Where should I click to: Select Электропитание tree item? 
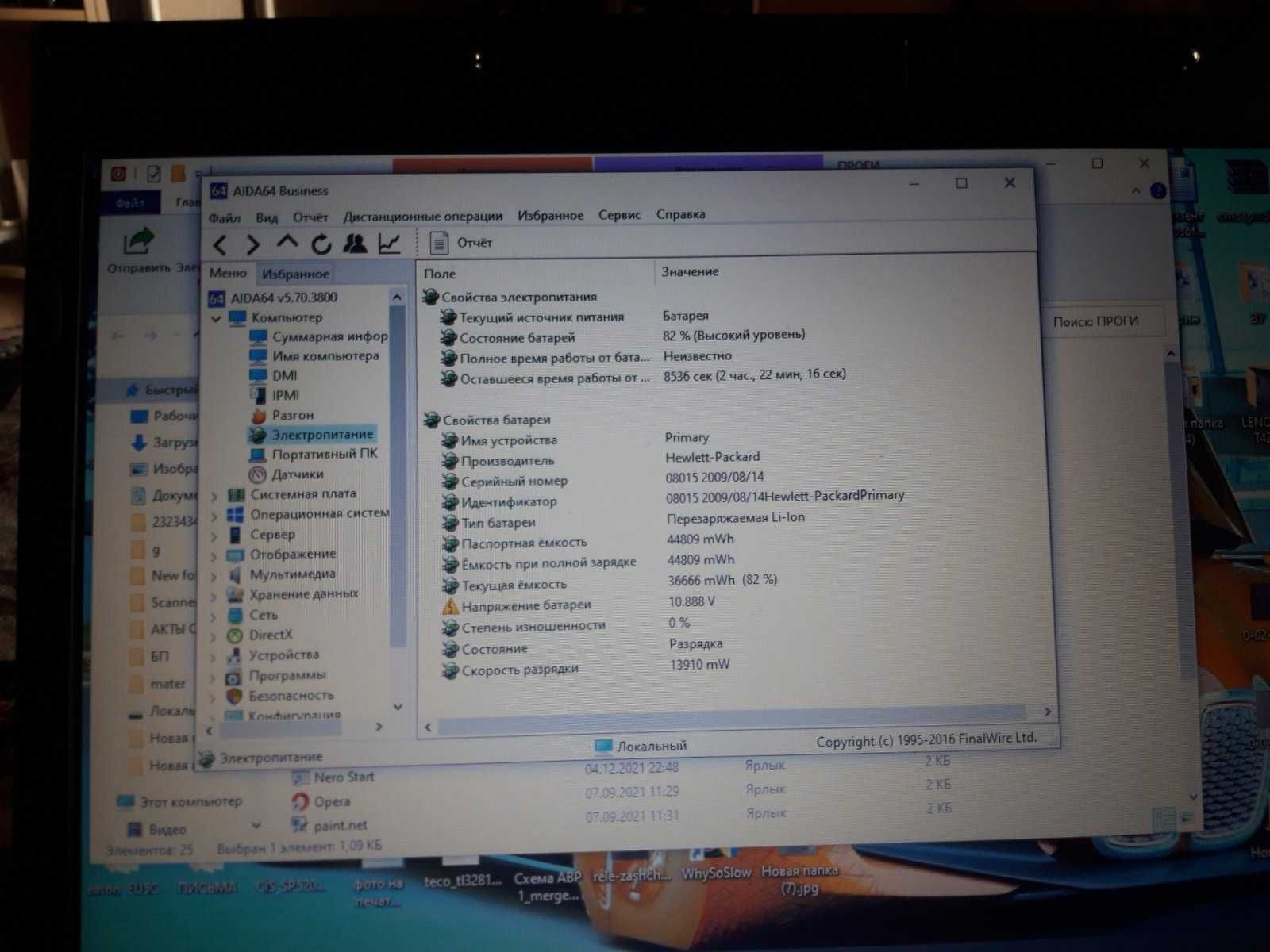[322, 435]
